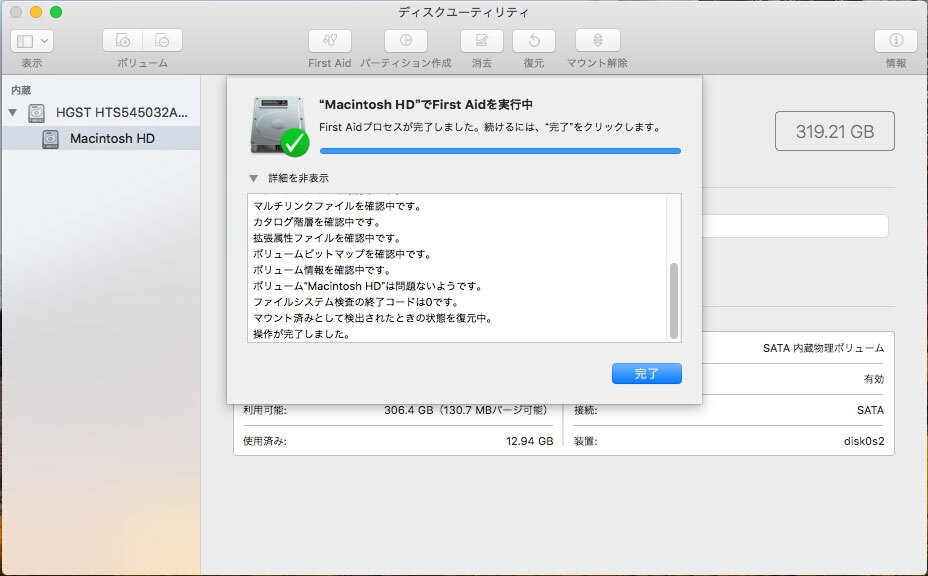Click the Restore toolbar icon

pyautogui.click(x=534, y=40)
